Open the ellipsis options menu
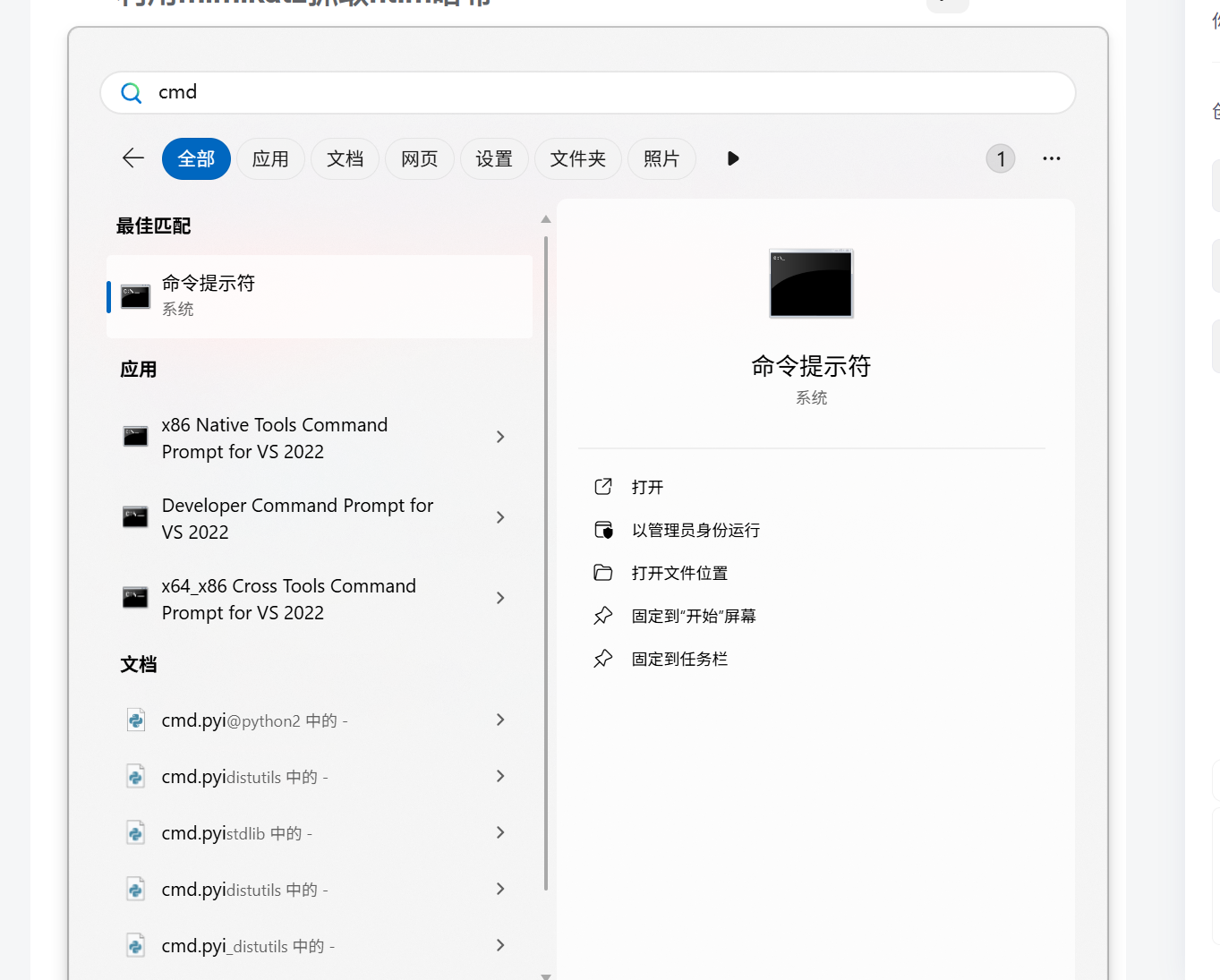Viewport: 1220px width, 980px height. [x=1051, y=158]
